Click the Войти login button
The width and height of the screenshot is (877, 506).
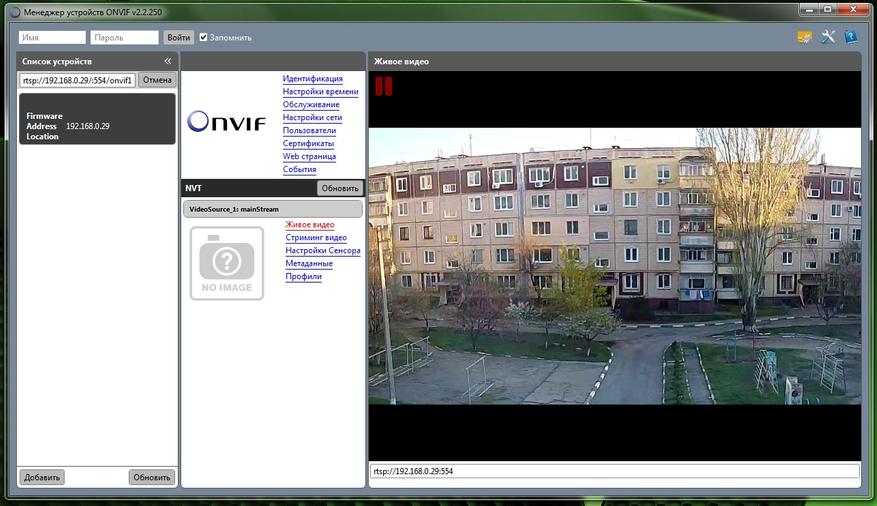[178, 37]
